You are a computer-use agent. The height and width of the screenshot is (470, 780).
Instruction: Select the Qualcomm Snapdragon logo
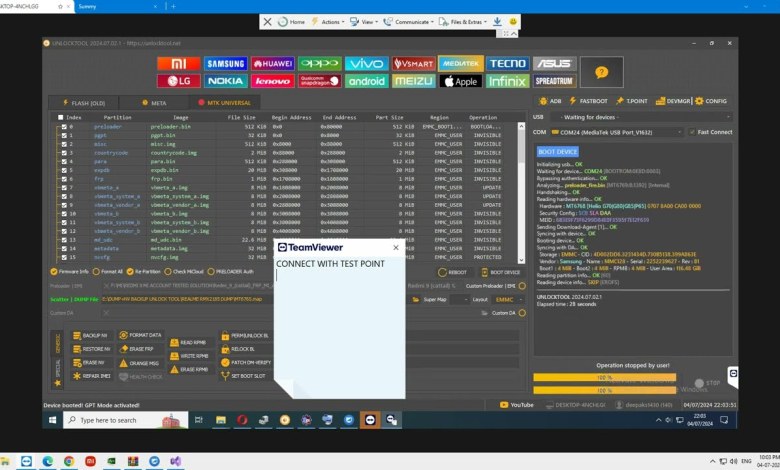click(319, 81)
